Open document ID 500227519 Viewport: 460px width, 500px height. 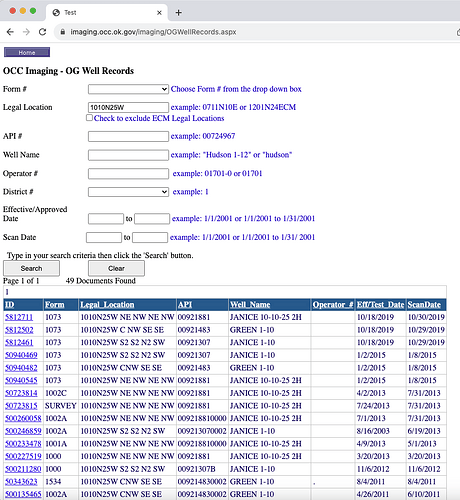(x=23, y=456)
